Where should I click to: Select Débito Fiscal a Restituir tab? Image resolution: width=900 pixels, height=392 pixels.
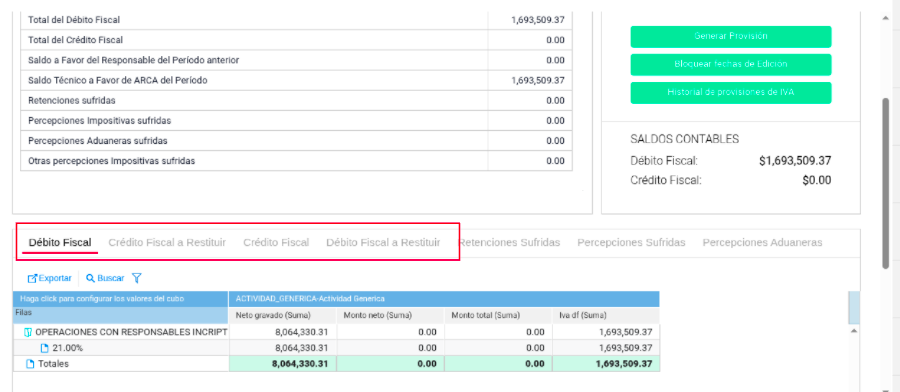[x=383, y=243]
